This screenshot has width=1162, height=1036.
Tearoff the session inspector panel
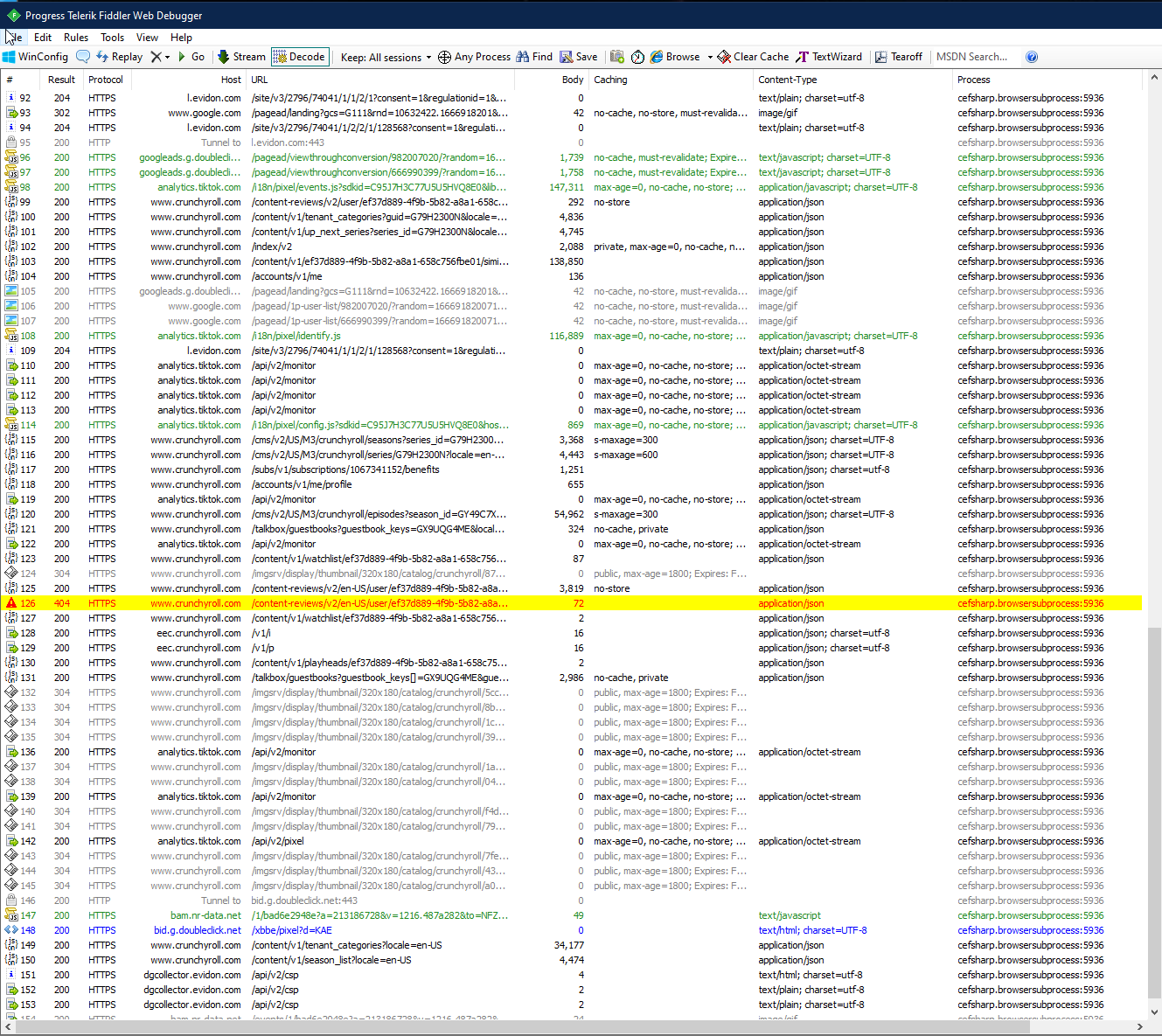pos(899,56)
